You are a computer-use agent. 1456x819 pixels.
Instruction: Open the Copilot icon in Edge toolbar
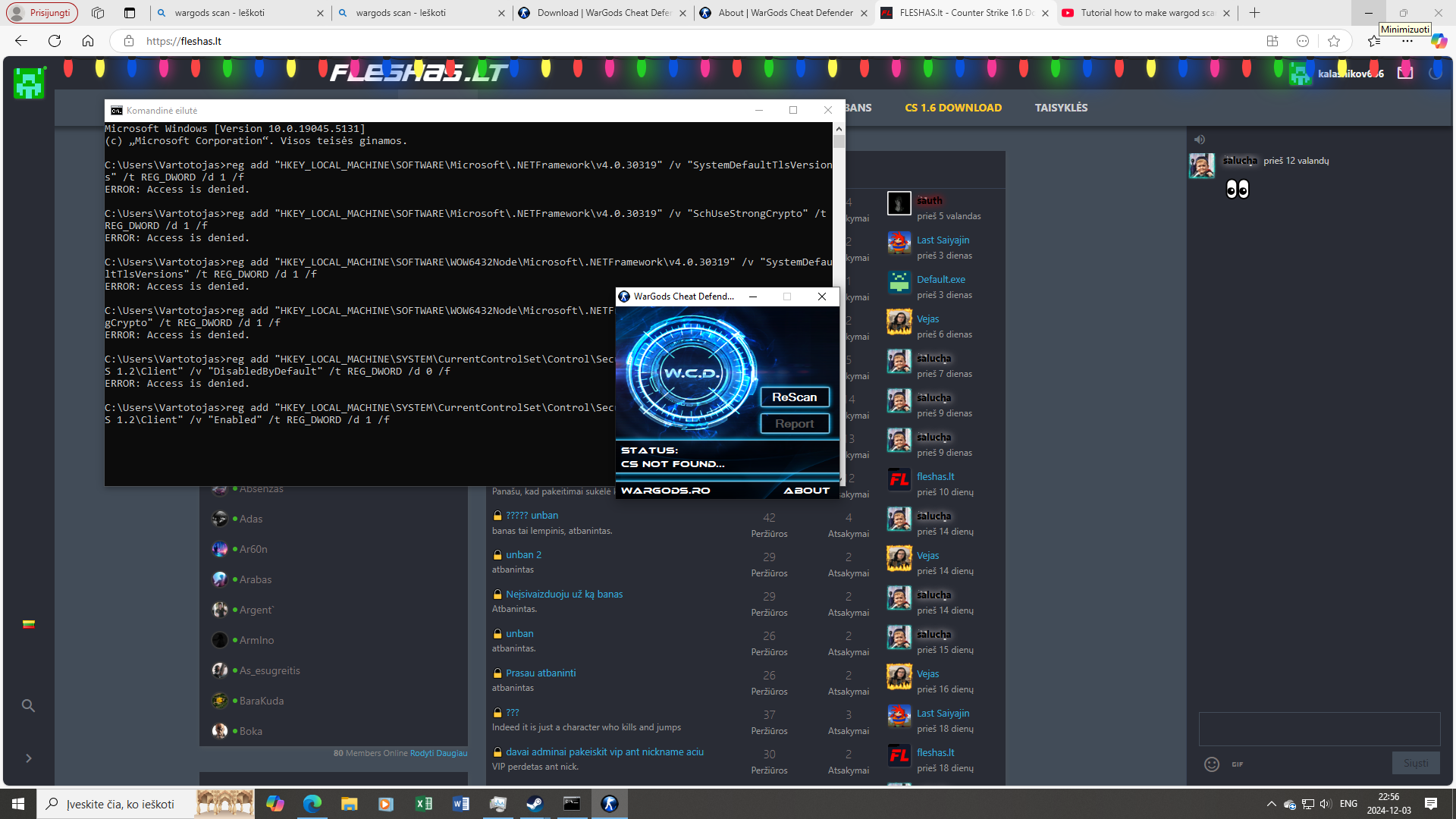tap(1439, 41)
